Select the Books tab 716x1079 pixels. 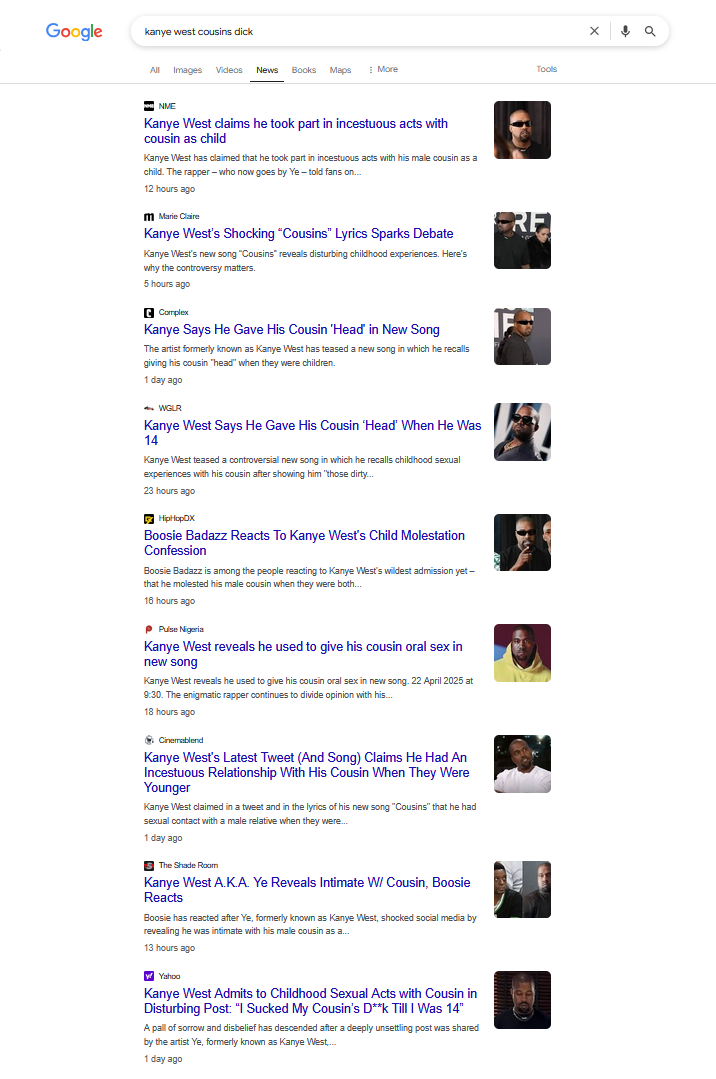click(304, 70)
